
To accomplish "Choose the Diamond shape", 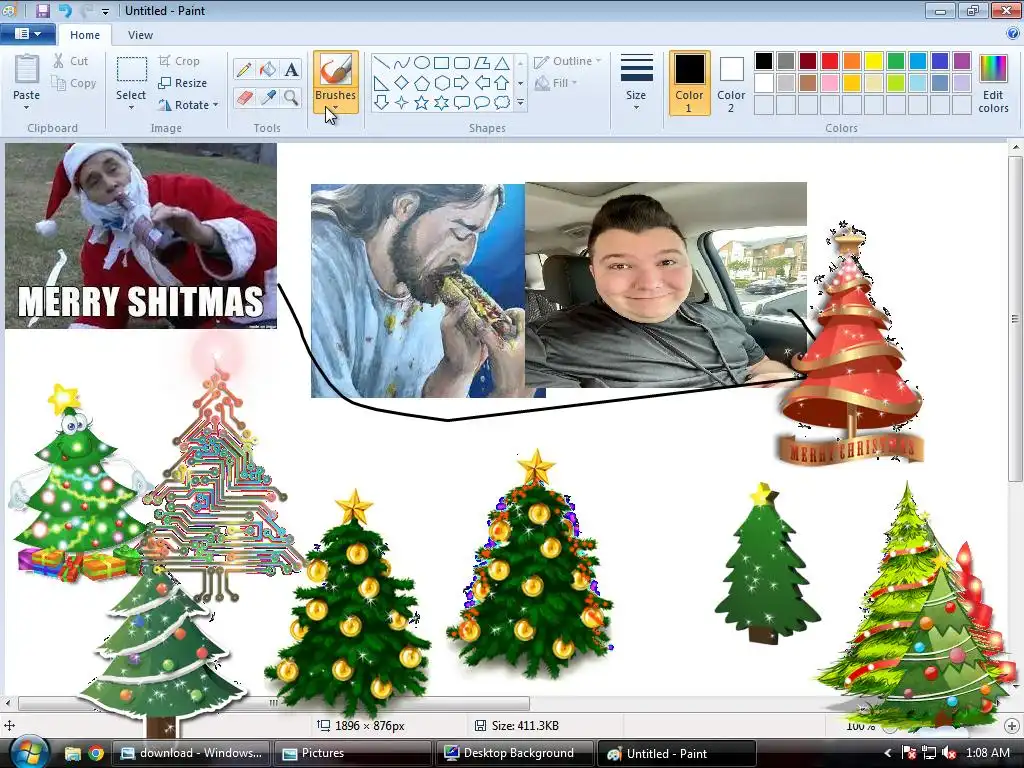I will click(x=402, y=83).
